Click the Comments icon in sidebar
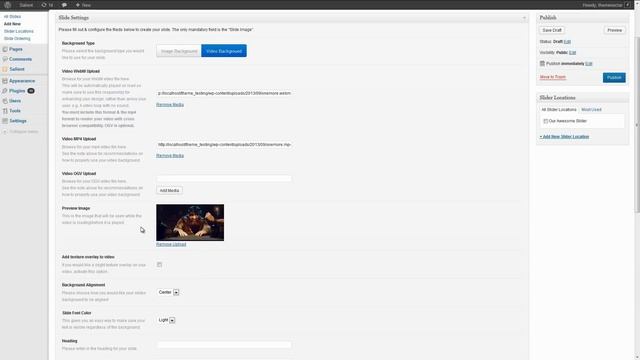This screenshot has height=360, width=640. coord(5,59)
